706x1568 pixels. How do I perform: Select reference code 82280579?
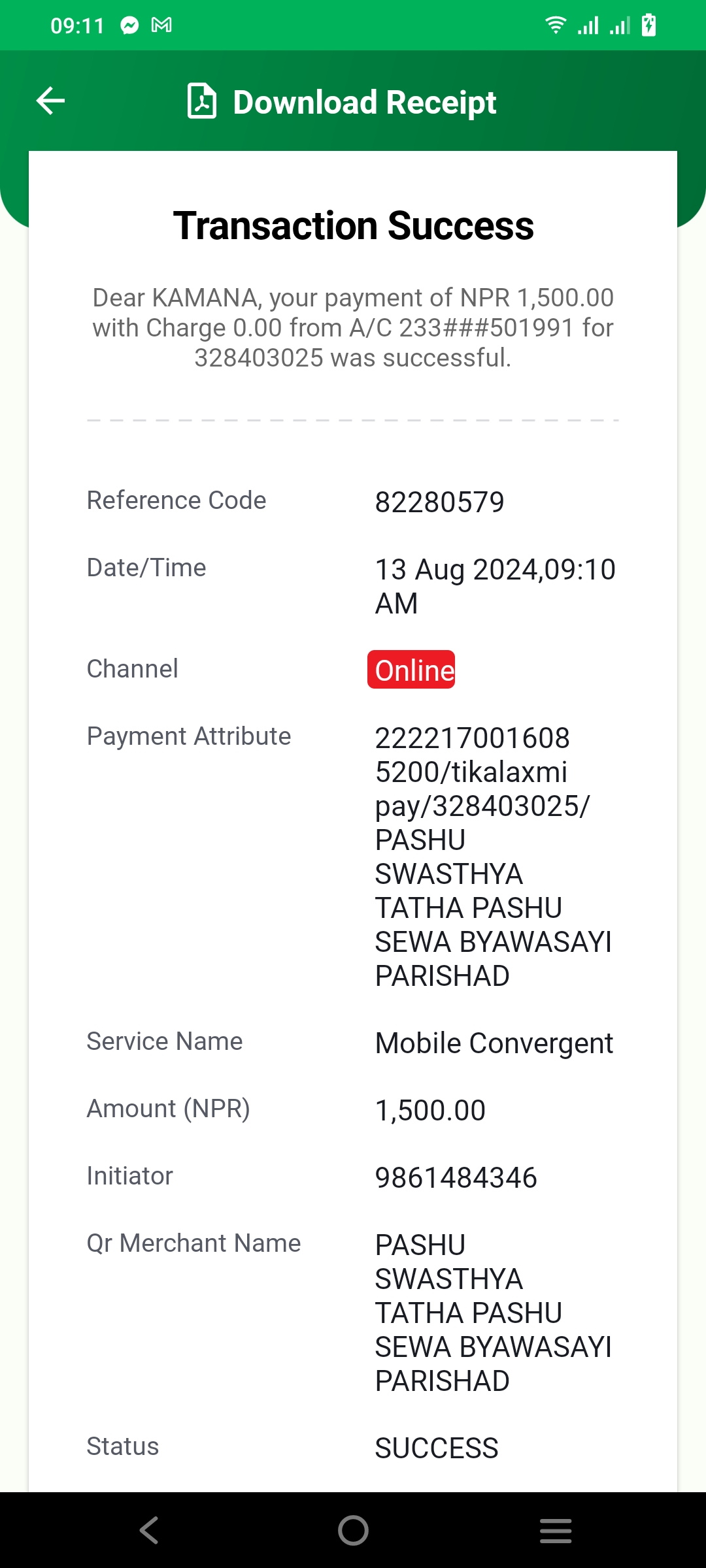(x=439, y=502)
